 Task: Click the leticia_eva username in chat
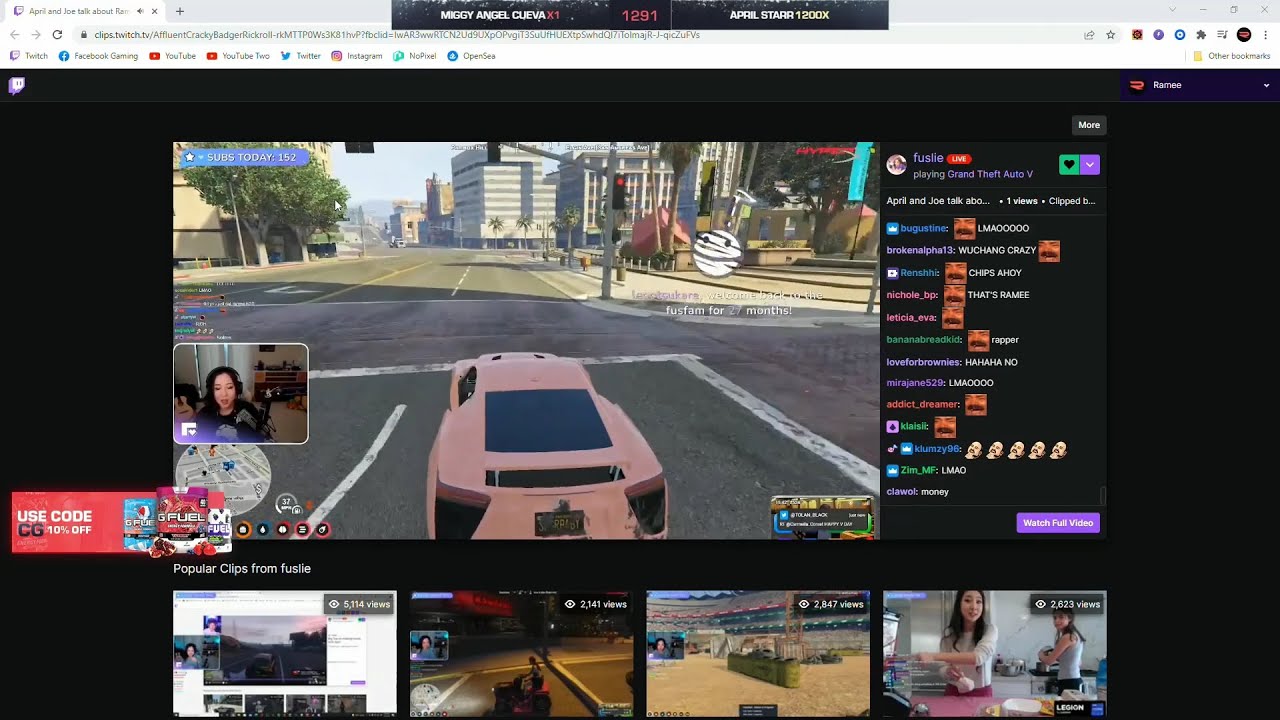[x=910, y=317]
